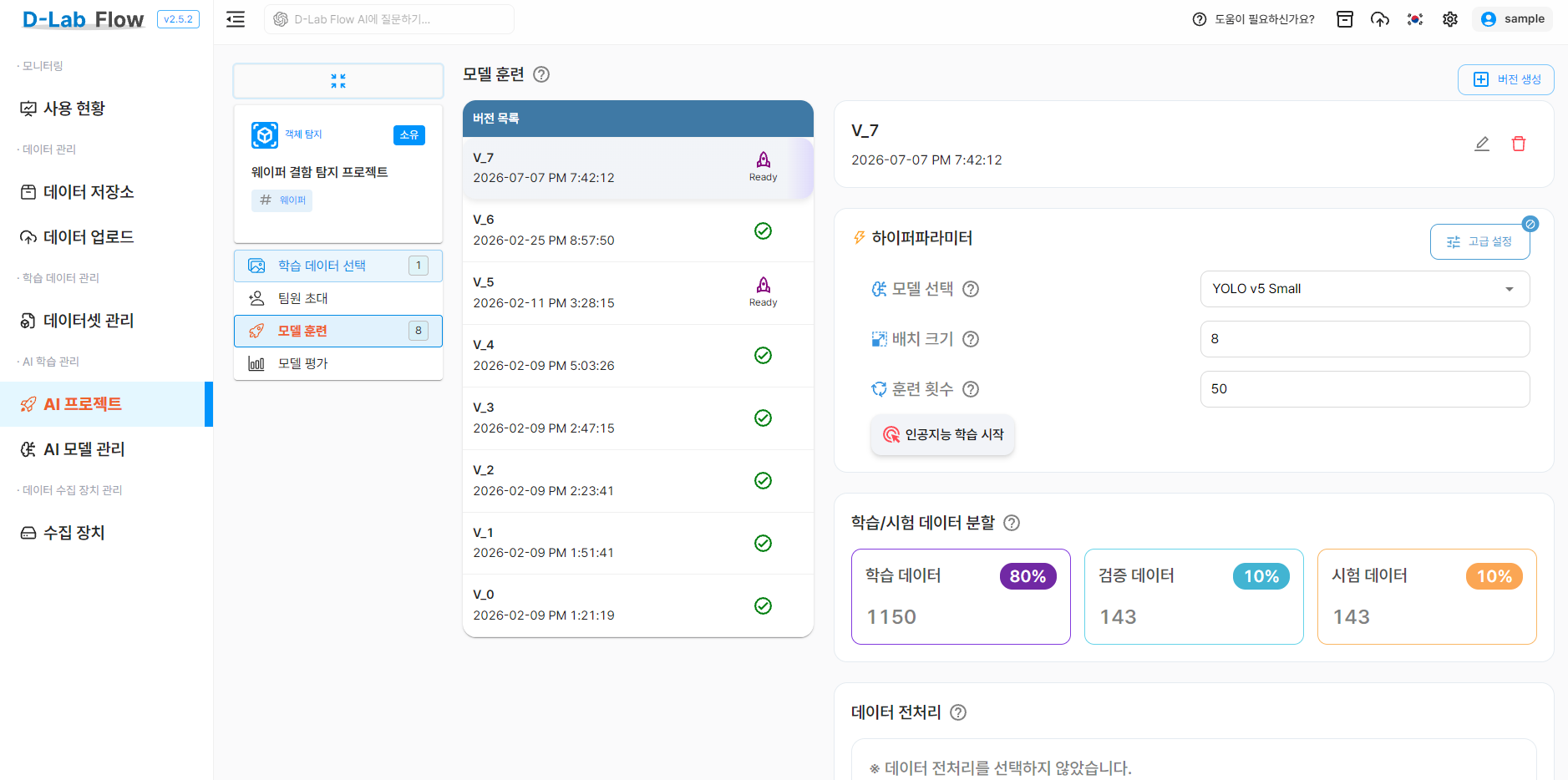Click the object detection cube icon
This screenshot has width=1568, height=780.
pyautogui.click(x=265, y=134)
